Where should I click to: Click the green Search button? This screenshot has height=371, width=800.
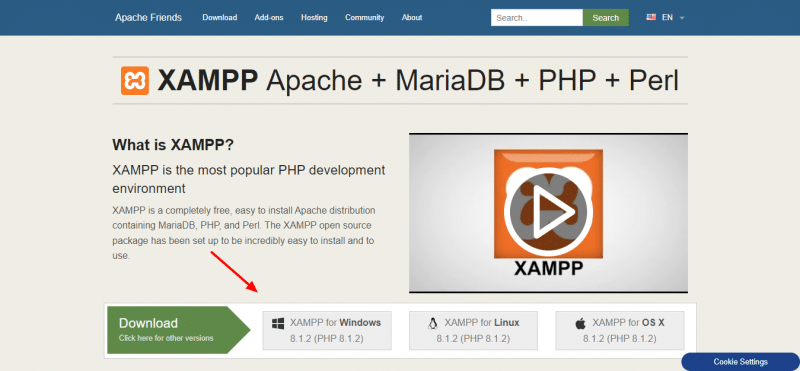coord(606,17)
